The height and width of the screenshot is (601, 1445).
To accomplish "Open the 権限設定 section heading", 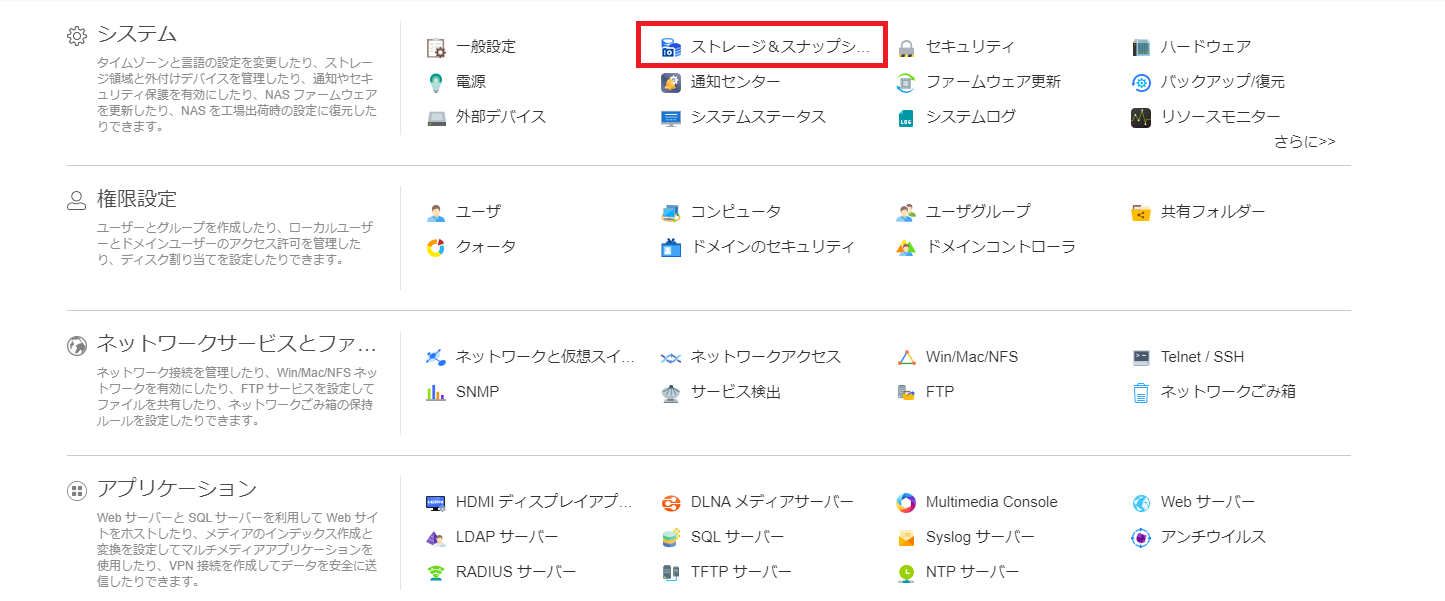I will coord(137,199).
